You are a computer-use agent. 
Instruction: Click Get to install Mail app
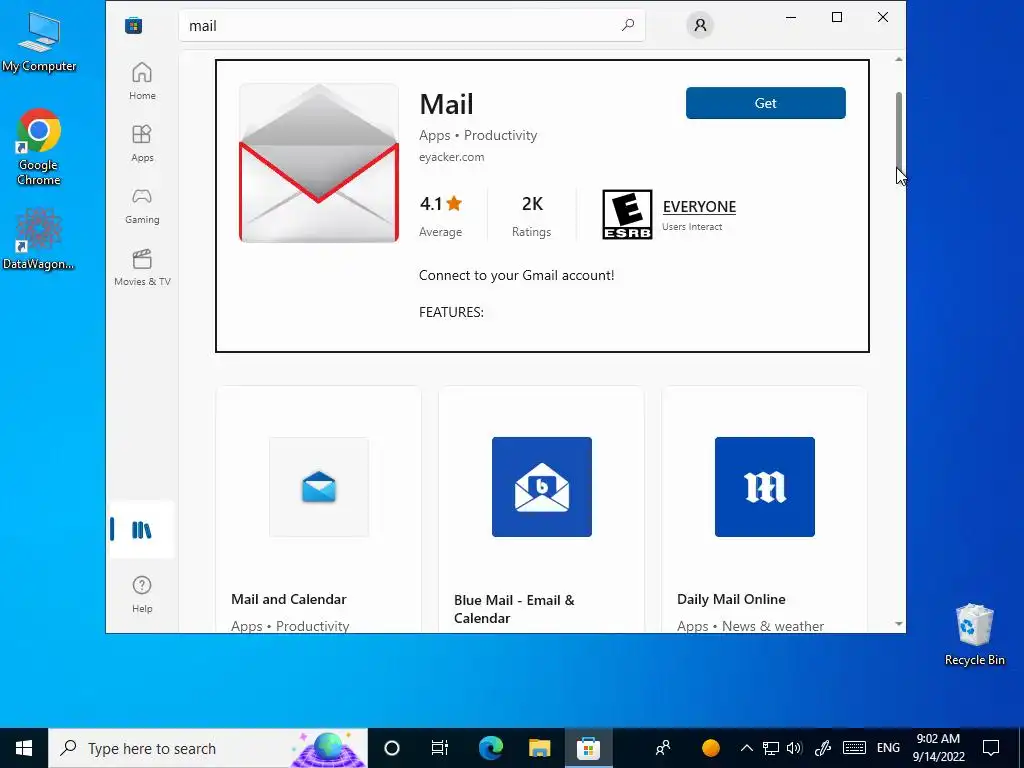pos(765,103)
